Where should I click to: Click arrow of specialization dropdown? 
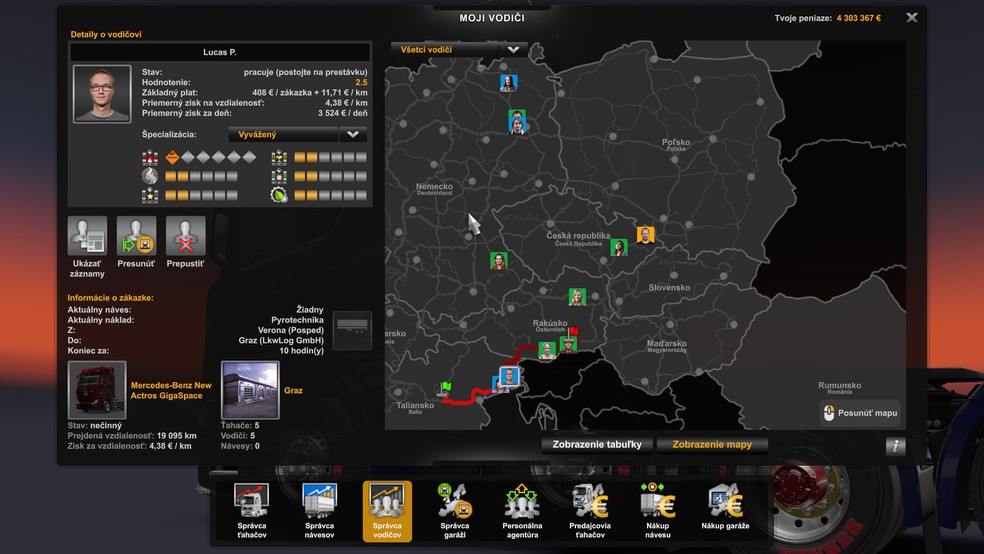[x=353, y=134]
